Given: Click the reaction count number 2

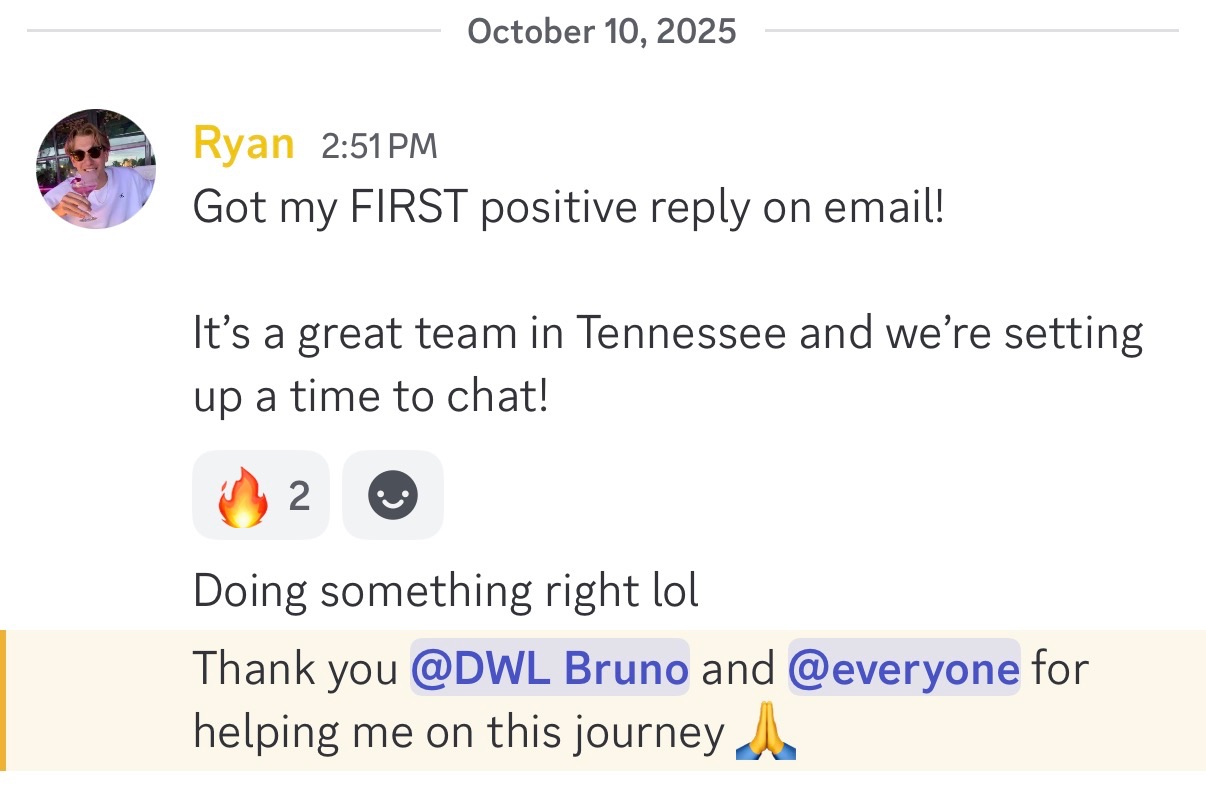Looking at the screenshot, I should click(x=299, y=495).
